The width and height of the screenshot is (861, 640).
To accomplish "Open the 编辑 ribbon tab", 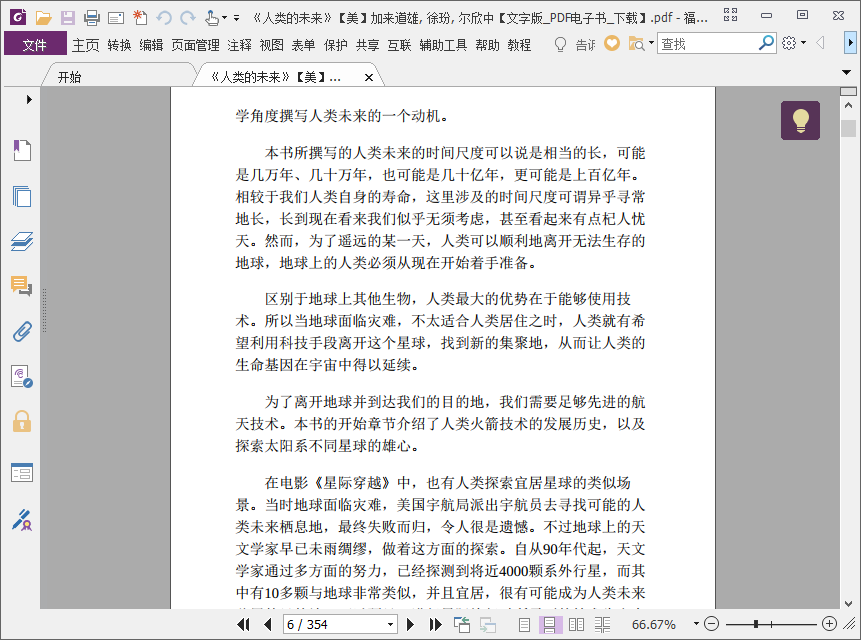I will click(x=151, y=44).
